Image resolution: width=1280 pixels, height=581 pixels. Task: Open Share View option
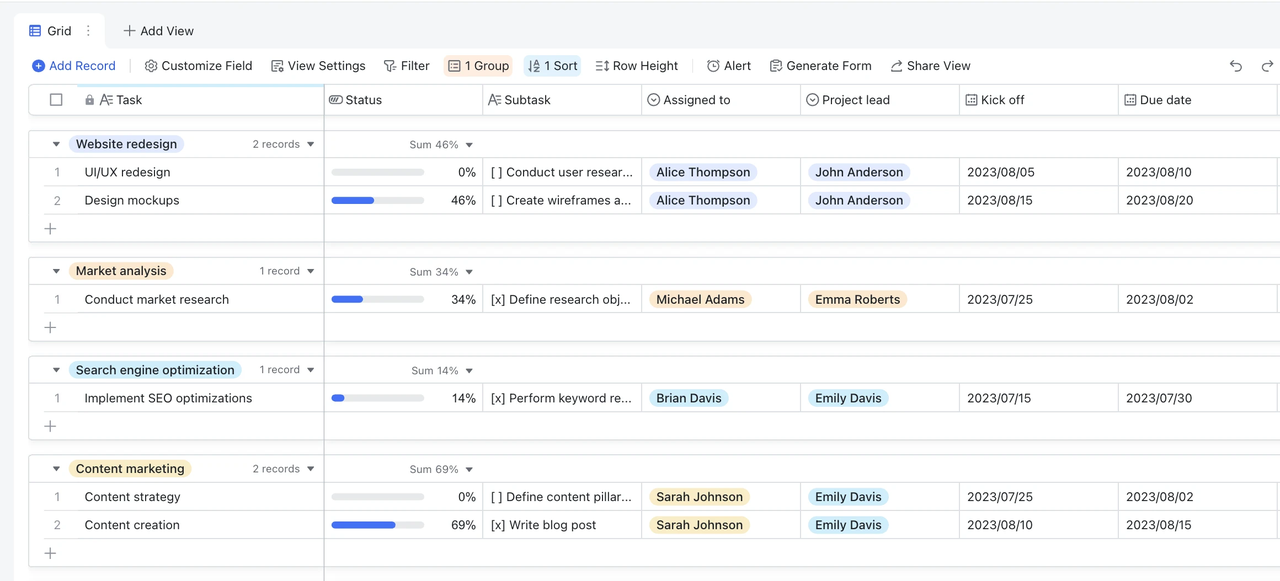click(930, 66)
